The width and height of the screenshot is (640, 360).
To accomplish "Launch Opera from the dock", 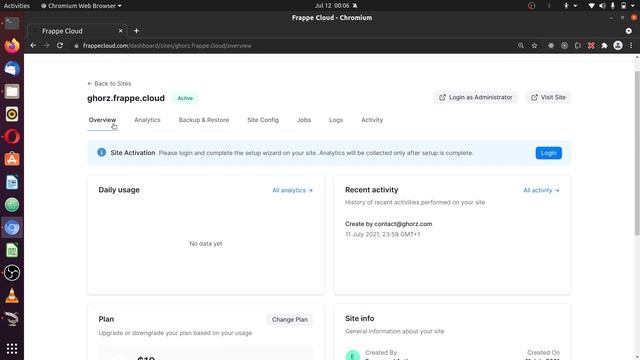I will (12, 137).
